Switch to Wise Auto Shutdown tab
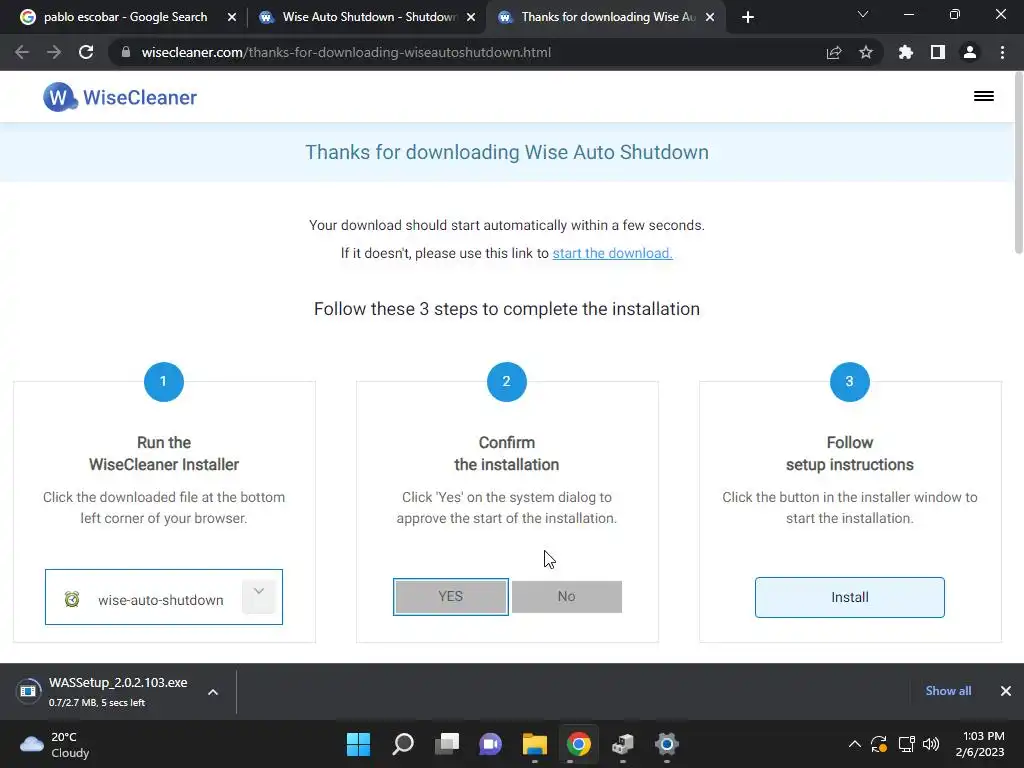1024x768 pixels. (x=366, y=17)
